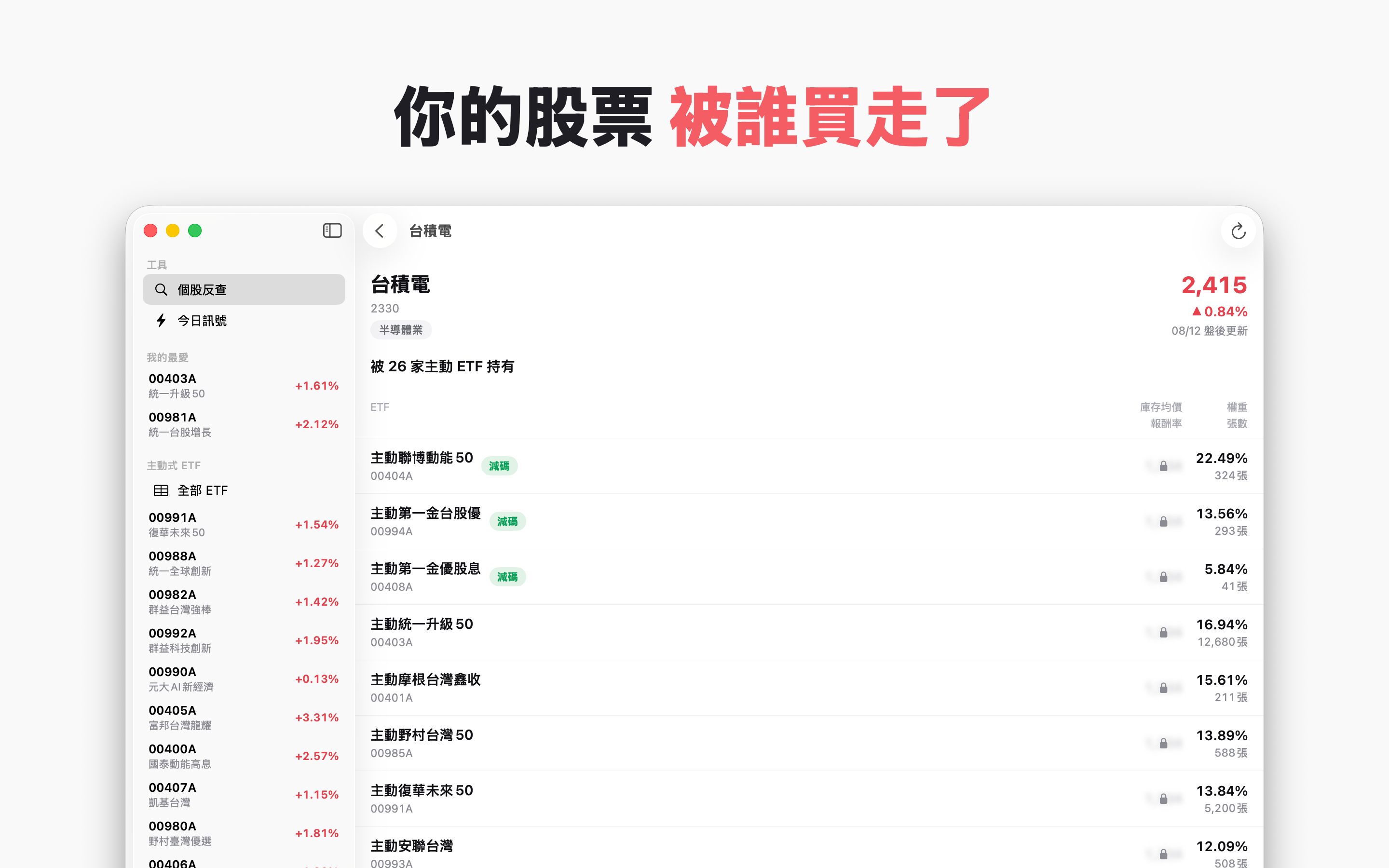Click the 12,680張 share count
This screenshot has height=868, width=1389.
(x=1222, y=642)
